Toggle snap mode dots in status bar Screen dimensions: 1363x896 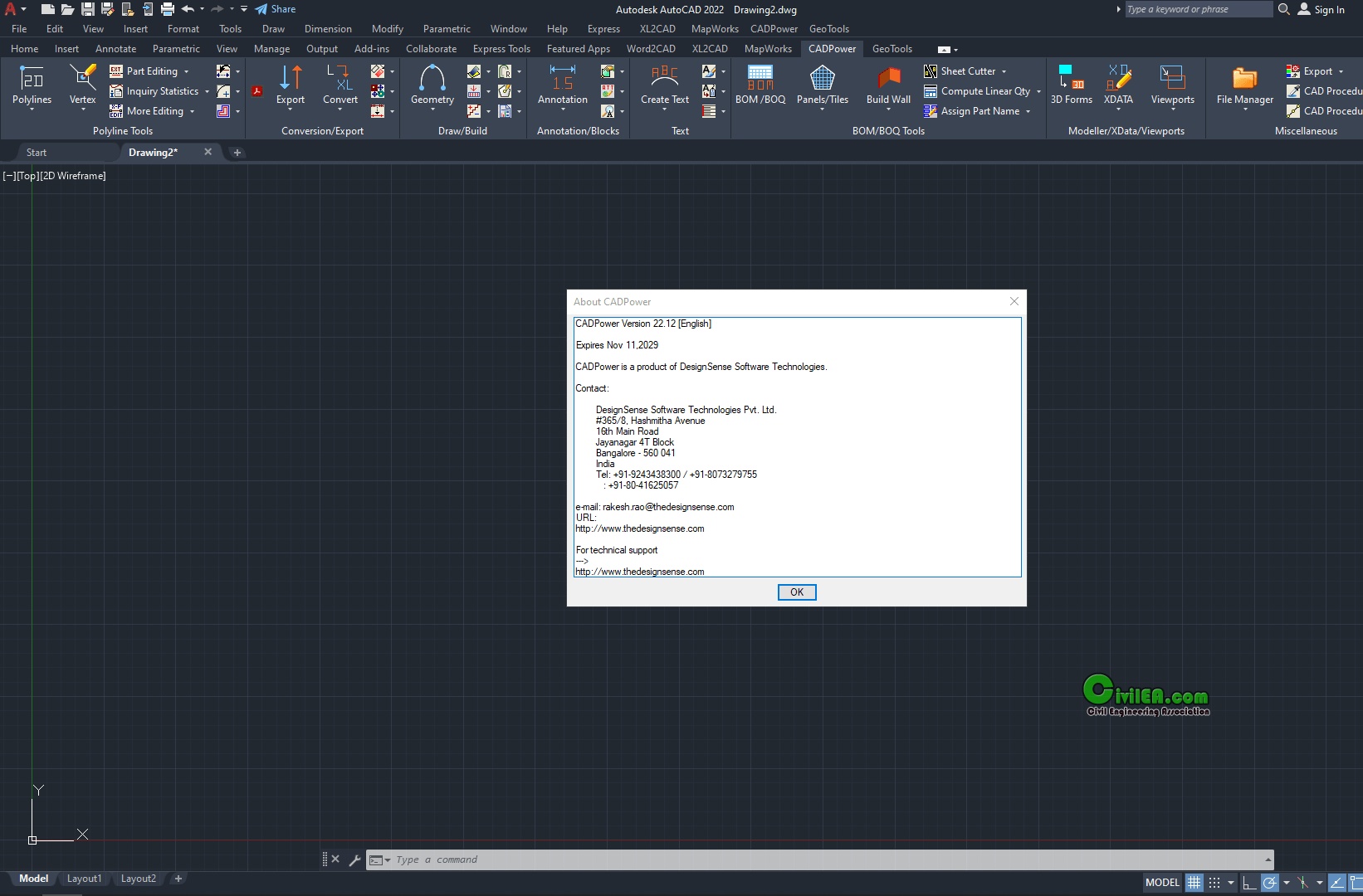(x=1214, y=883)
